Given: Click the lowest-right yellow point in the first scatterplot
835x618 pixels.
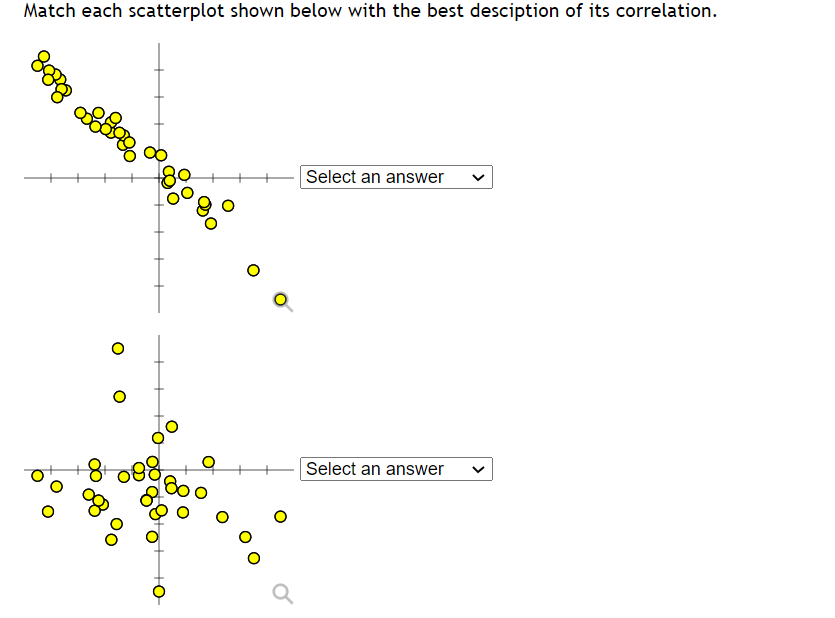Looking at the screenshot, I should click(253, 269).
